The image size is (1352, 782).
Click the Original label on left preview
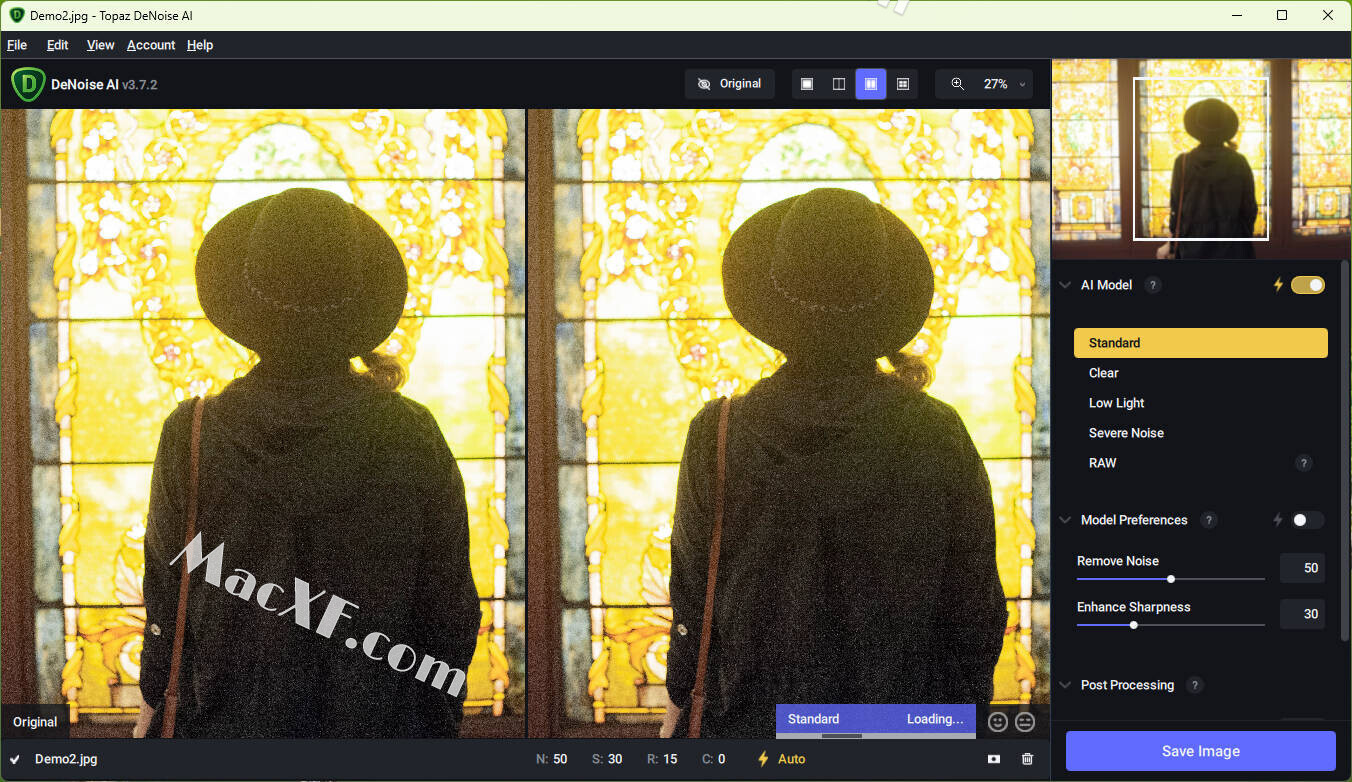pyautogui.click(x=35, y=722)
